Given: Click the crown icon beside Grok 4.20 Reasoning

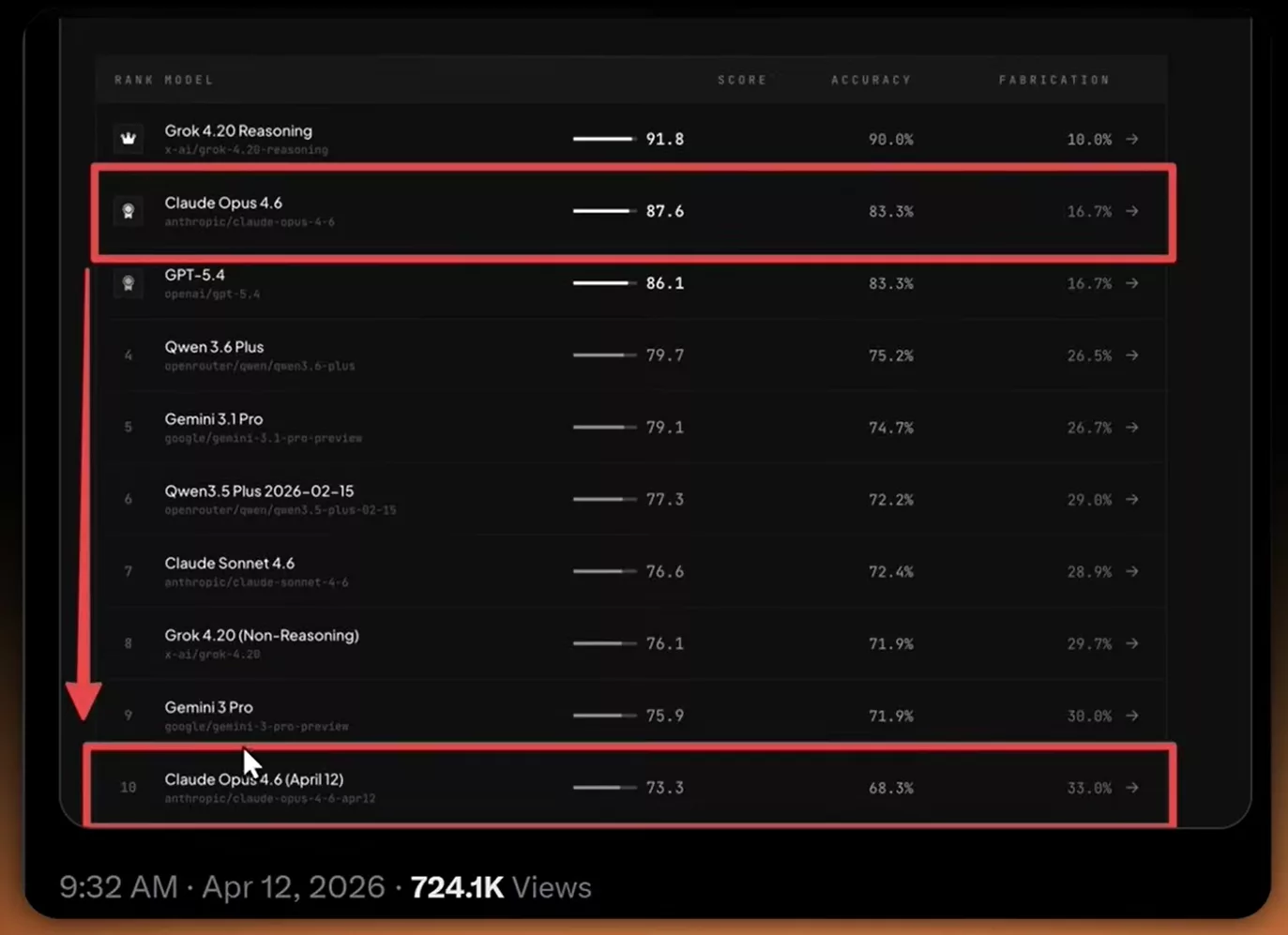Looking at the screenshot, I should 128,138.
